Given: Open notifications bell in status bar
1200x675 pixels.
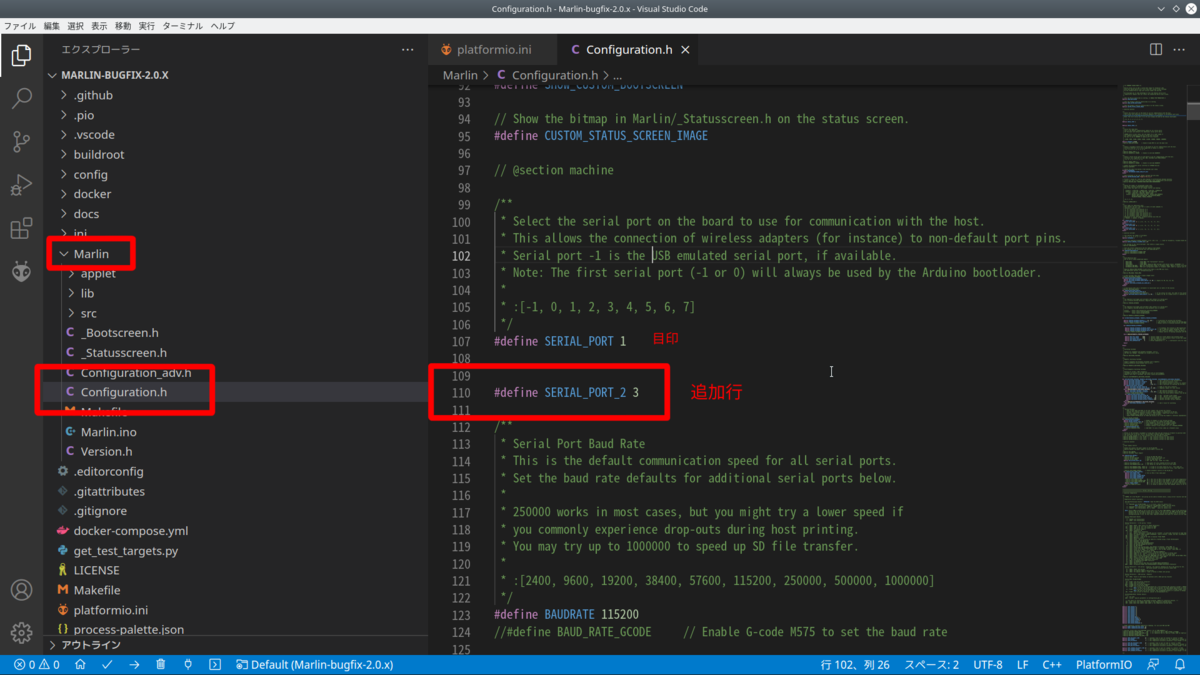Looking at the screenshot, I should [1181, 665].
